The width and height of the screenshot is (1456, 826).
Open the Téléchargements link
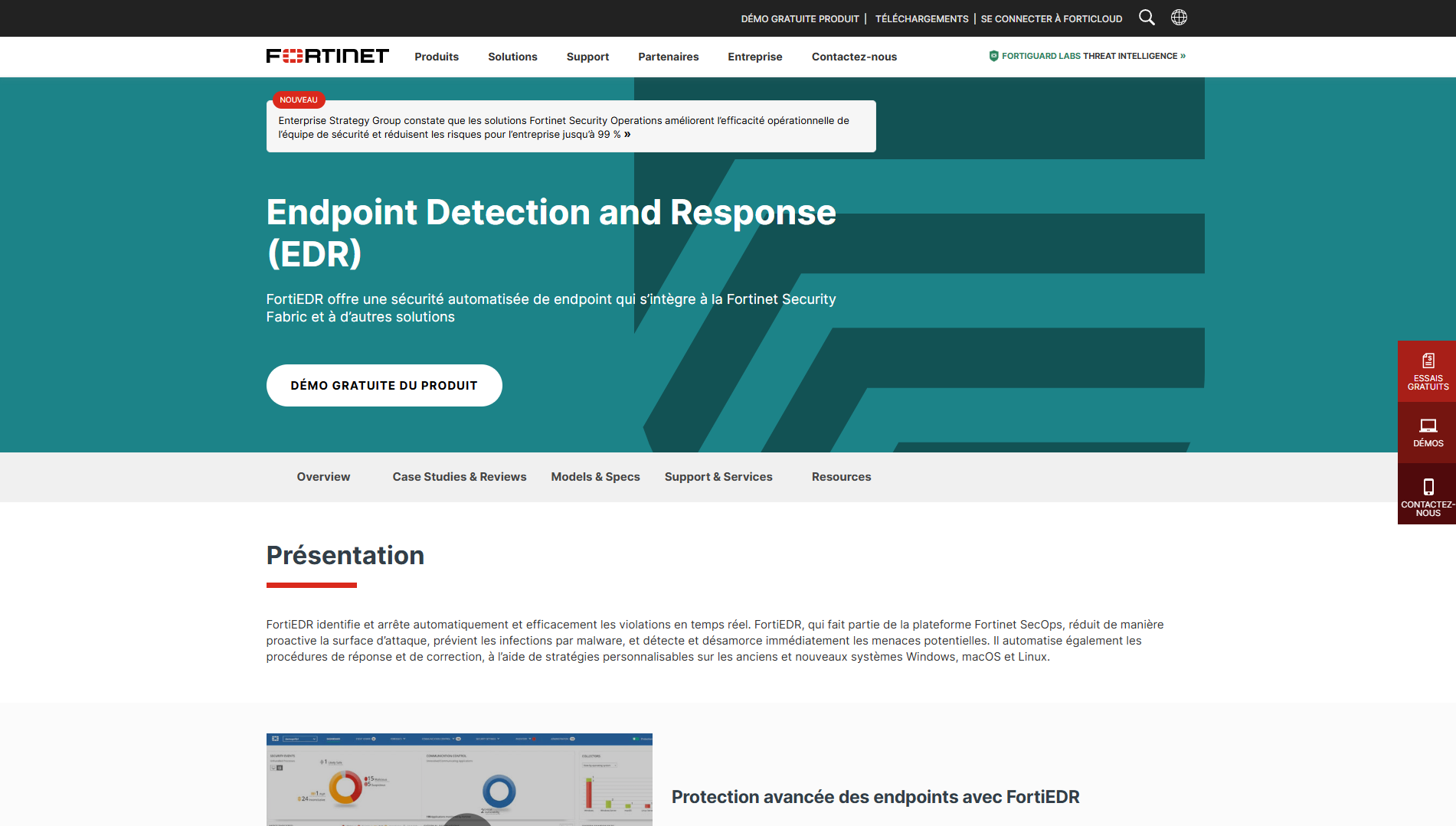click(x=921, y=18)
